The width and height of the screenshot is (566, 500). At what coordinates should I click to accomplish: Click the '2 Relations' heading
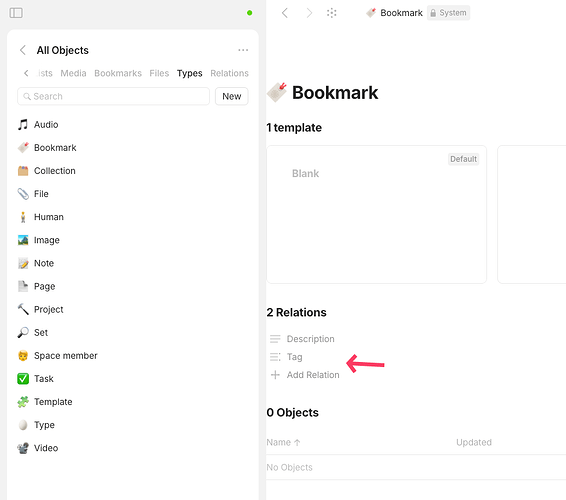296,312
